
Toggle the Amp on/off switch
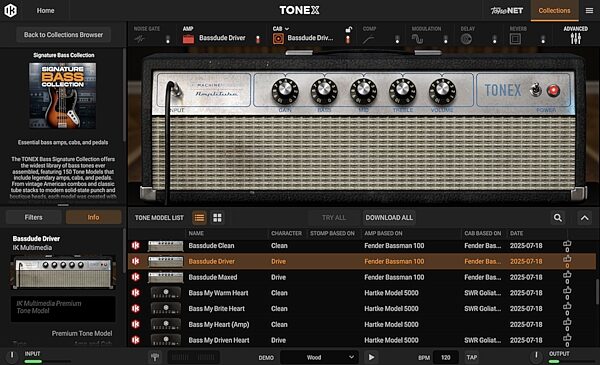click(x=258, y=39)
